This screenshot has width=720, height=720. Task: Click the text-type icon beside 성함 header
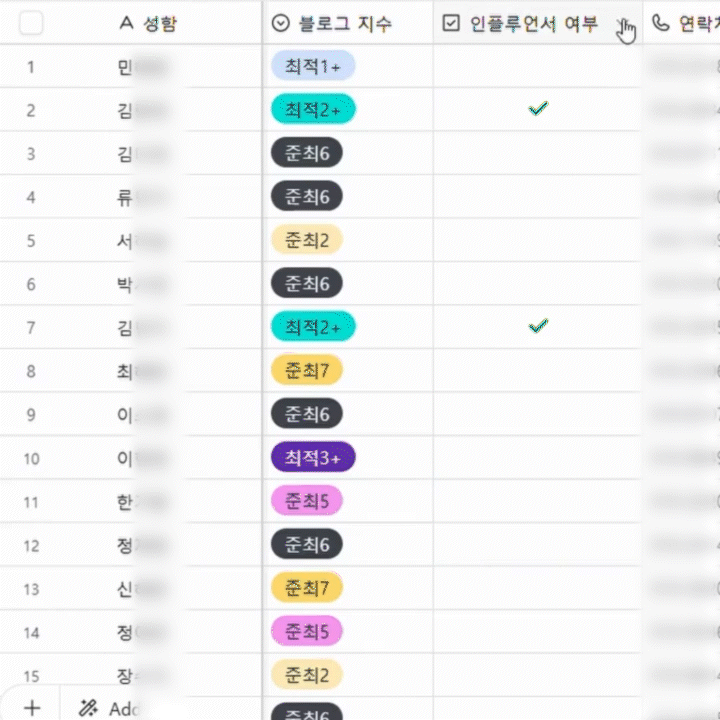click(x=125, y=23)
